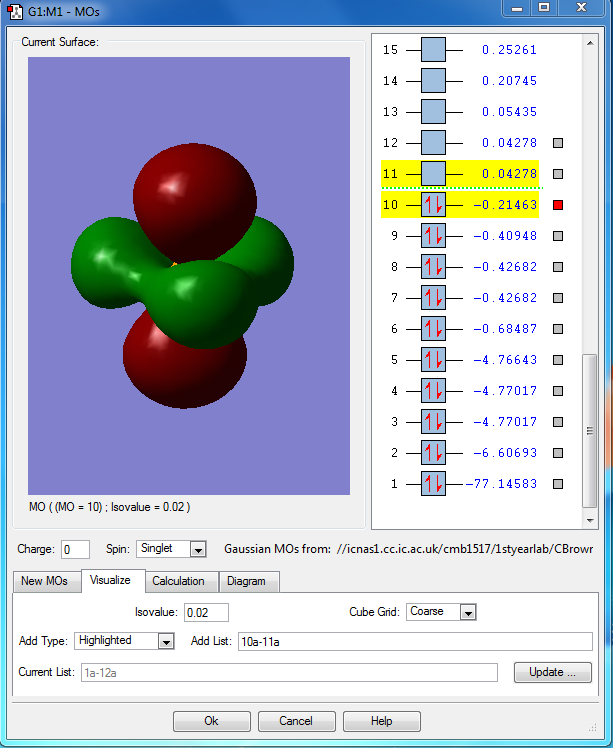The image size is (613, 748).
Task: Switch to the New MOs tab
Action: tap(46, 581)
